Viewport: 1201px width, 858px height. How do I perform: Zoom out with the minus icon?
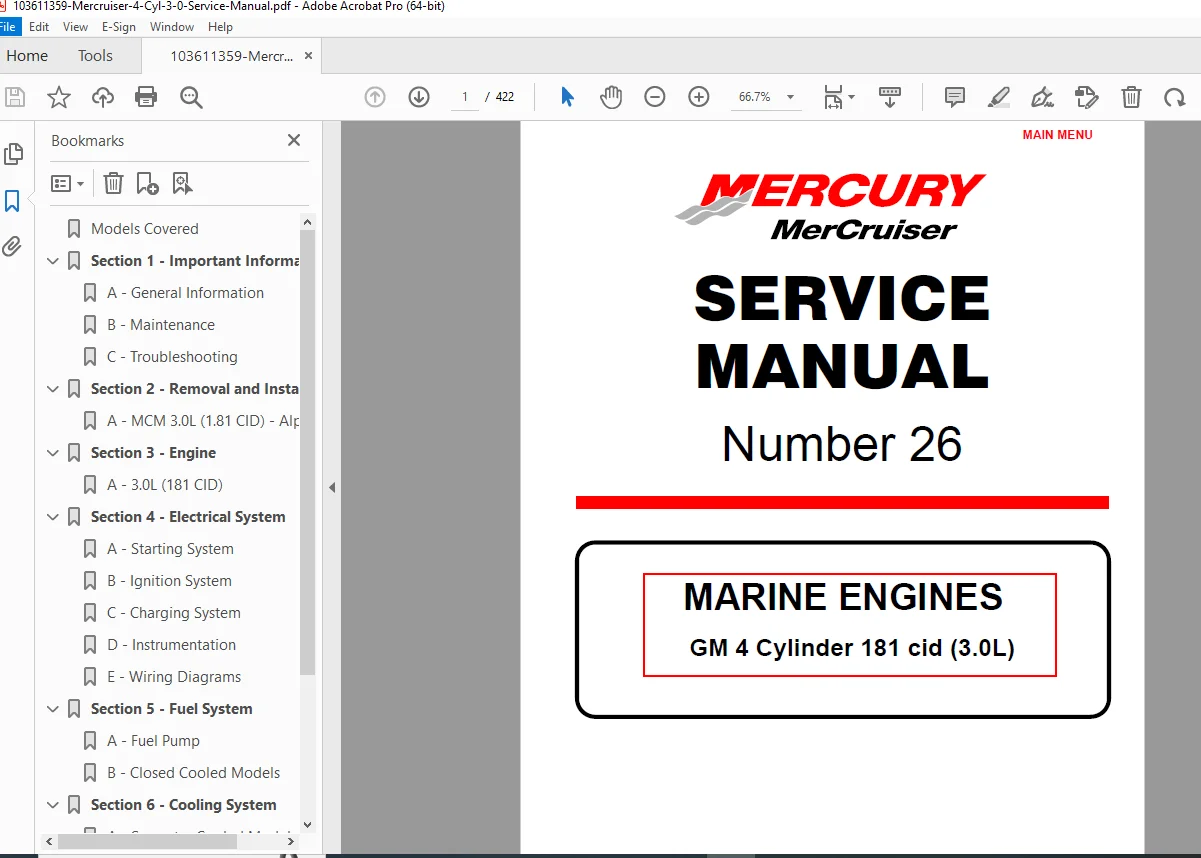click(655, 97)
